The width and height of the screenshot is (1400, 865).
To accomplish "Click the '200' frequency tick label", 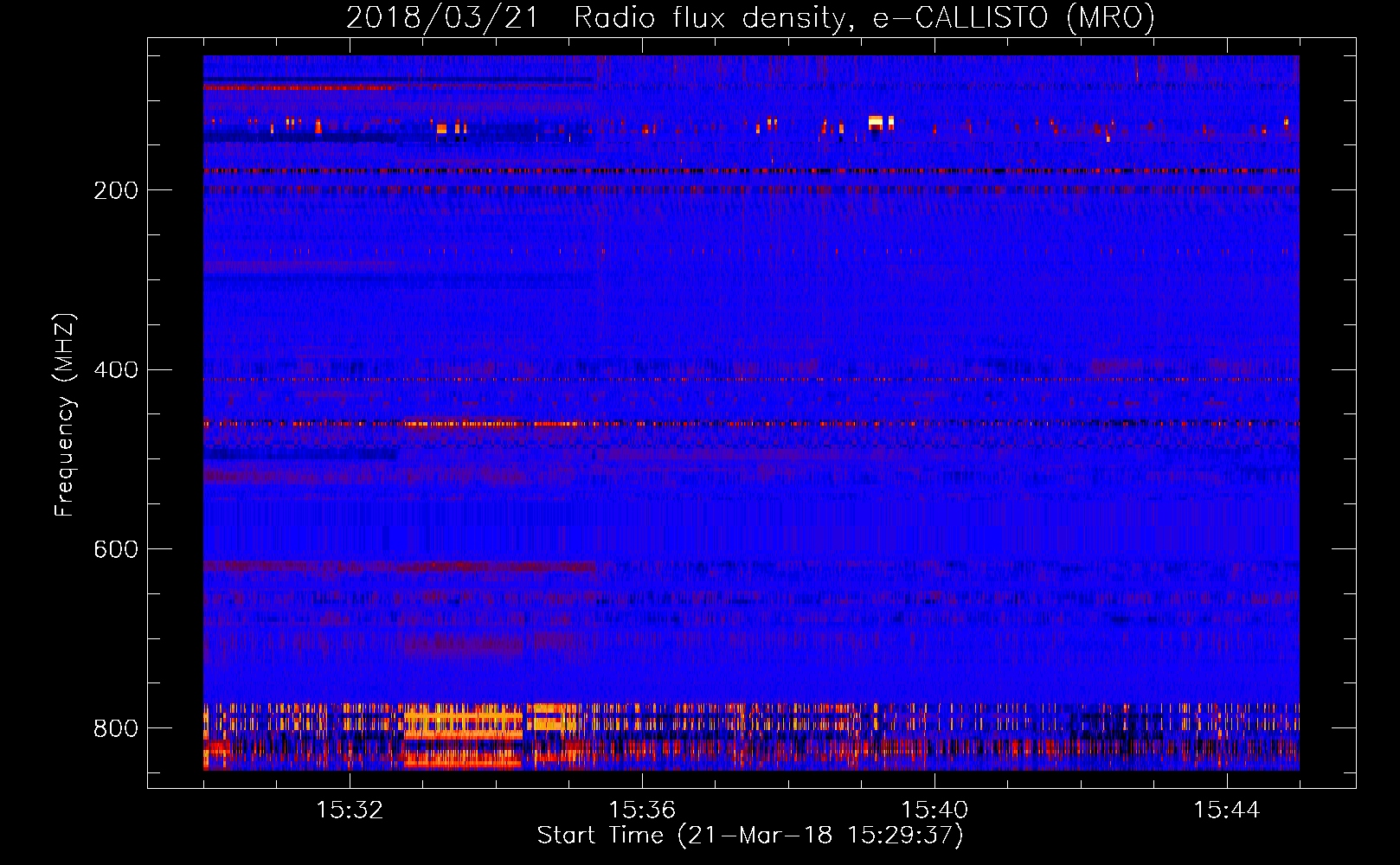I will tap(116, 190).
